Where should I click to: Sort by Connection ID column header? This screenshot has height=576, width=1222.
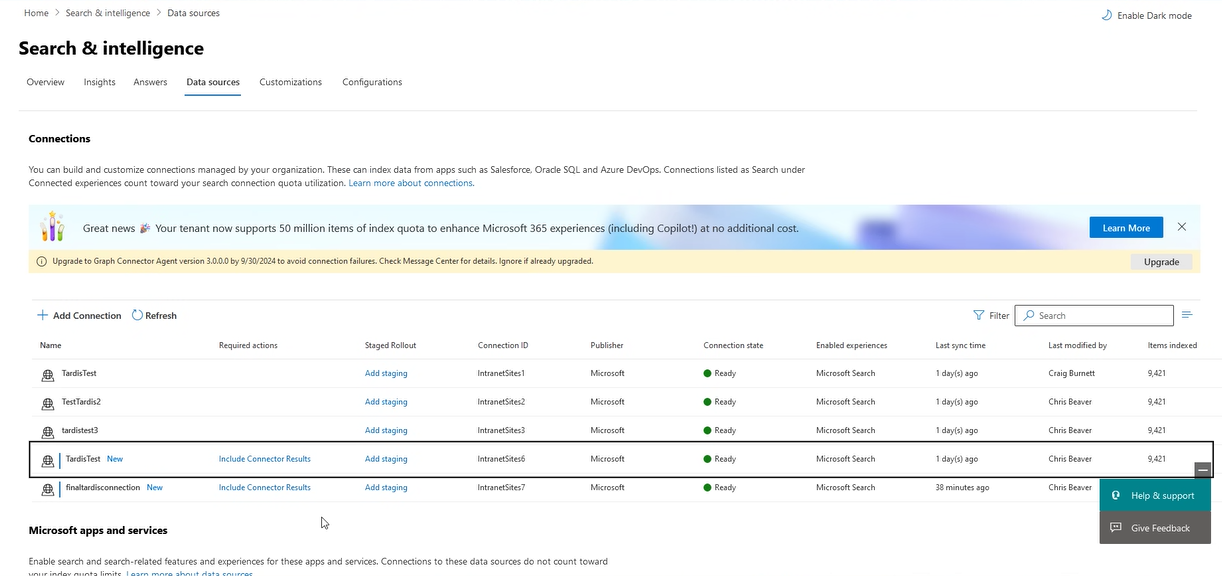[x=503, y=345]
